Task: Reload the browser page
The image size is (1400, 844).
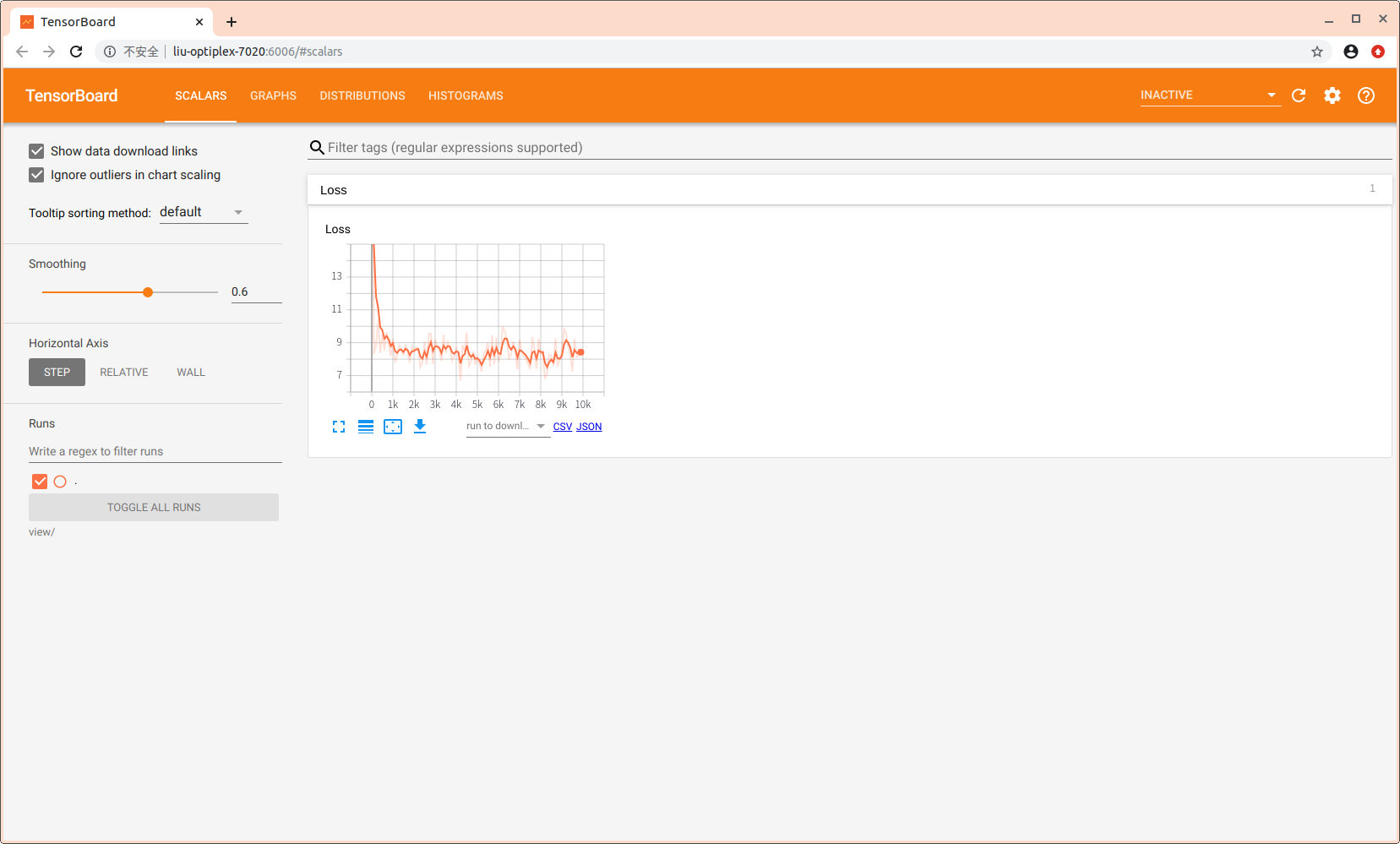Action: coord(76,52)
